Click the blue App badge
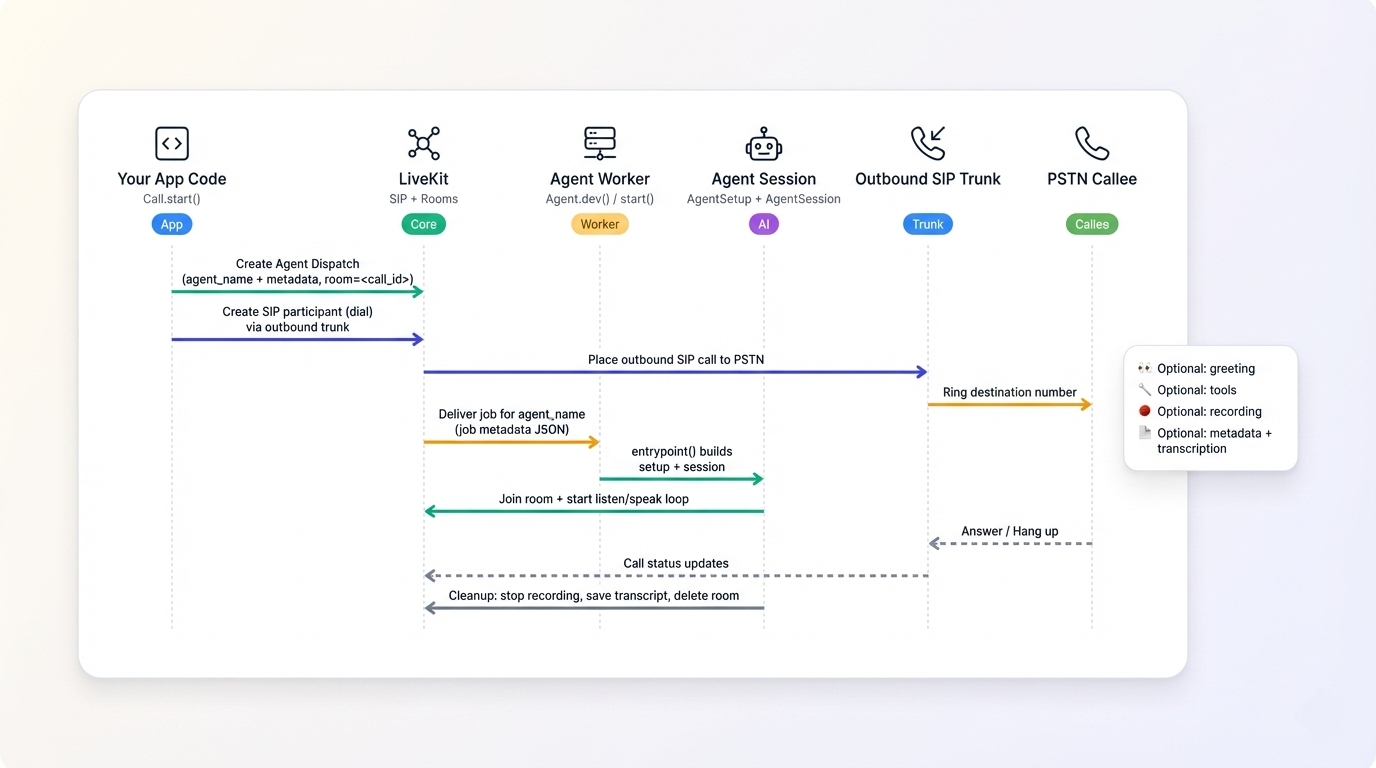Screen dimensions: 1376x768 172,224
